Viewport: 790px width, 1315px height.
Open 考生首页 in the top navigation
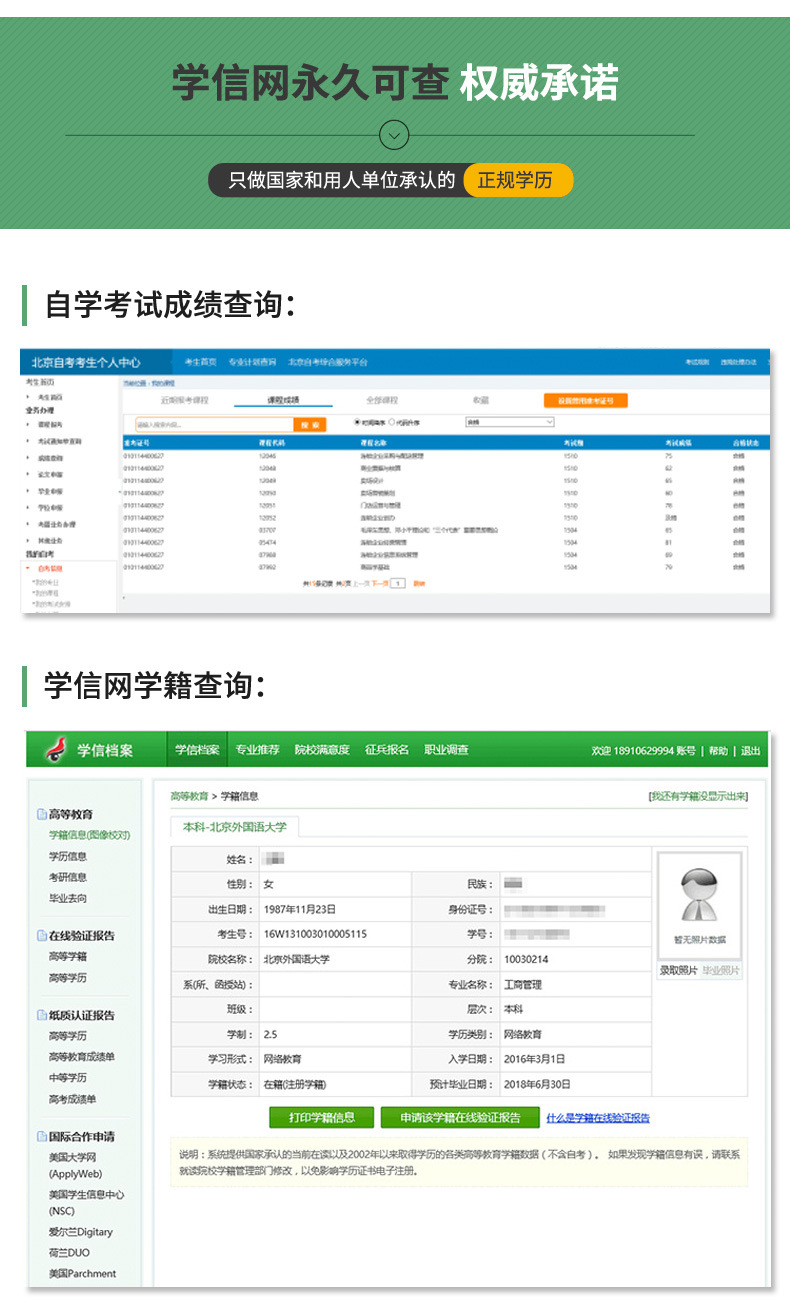pyautogui.click(x=200, y=362)
